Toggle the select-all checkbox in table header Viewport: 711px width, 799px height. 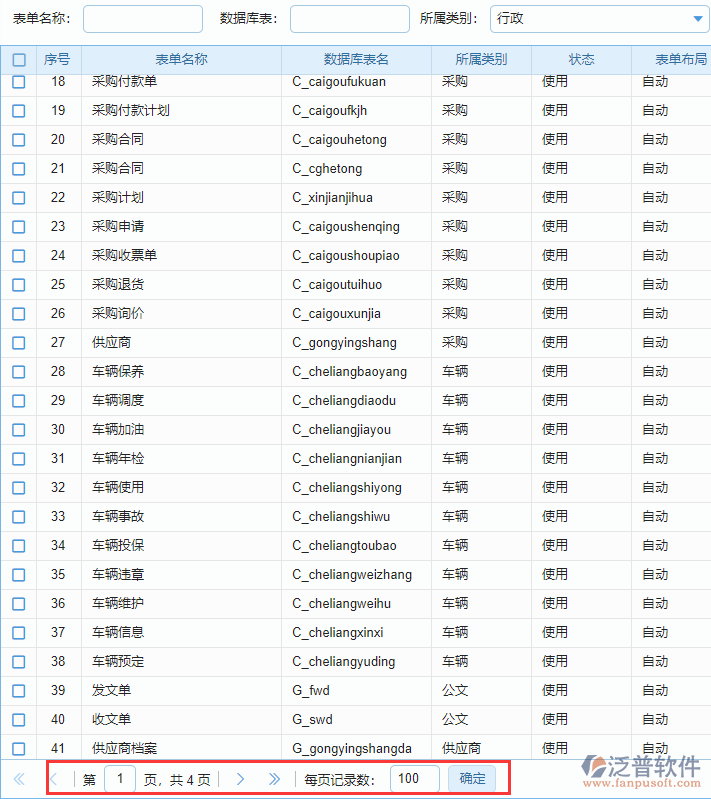(x=19, y=60)
